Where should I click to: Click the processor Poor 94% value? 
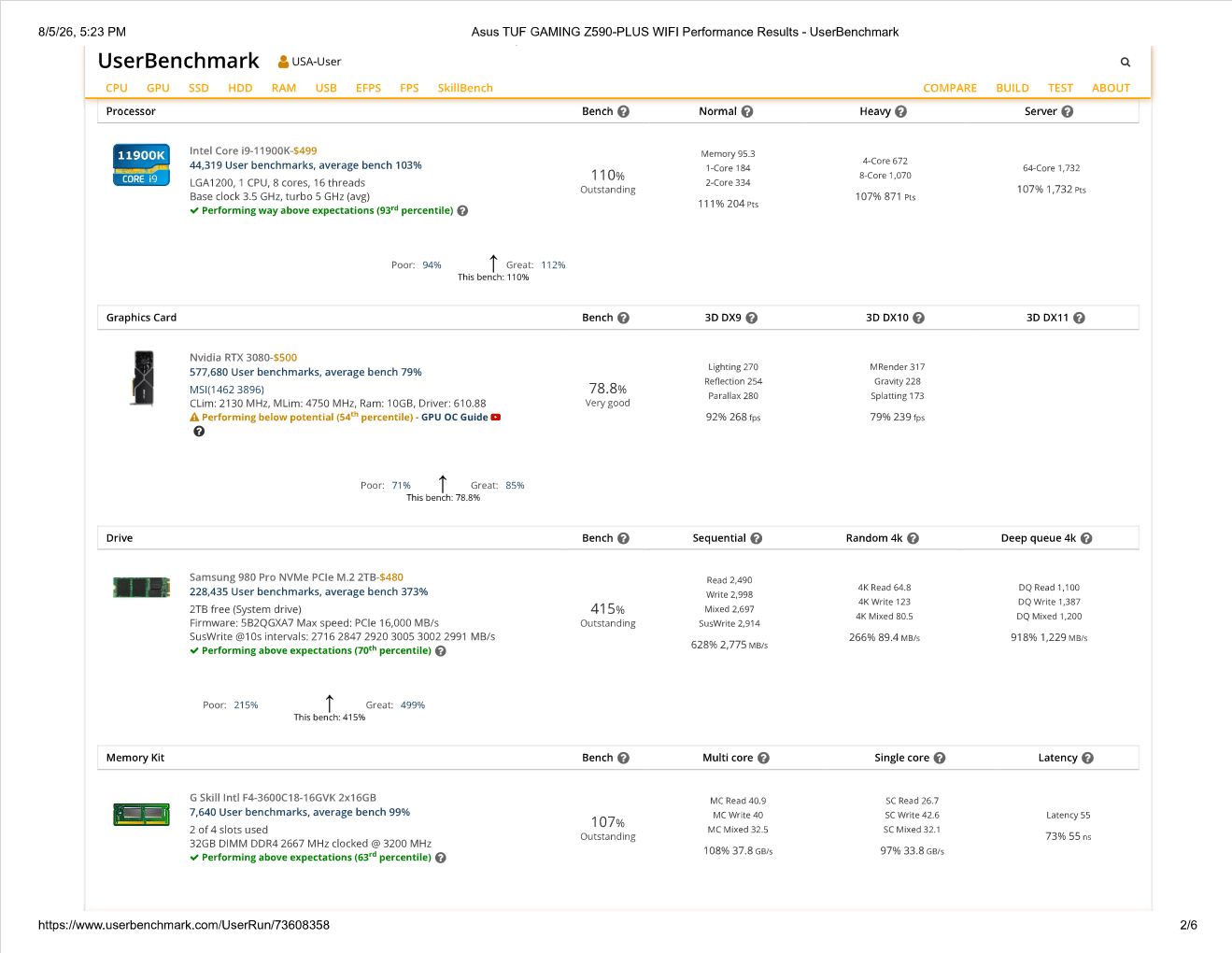pos(432,265)
